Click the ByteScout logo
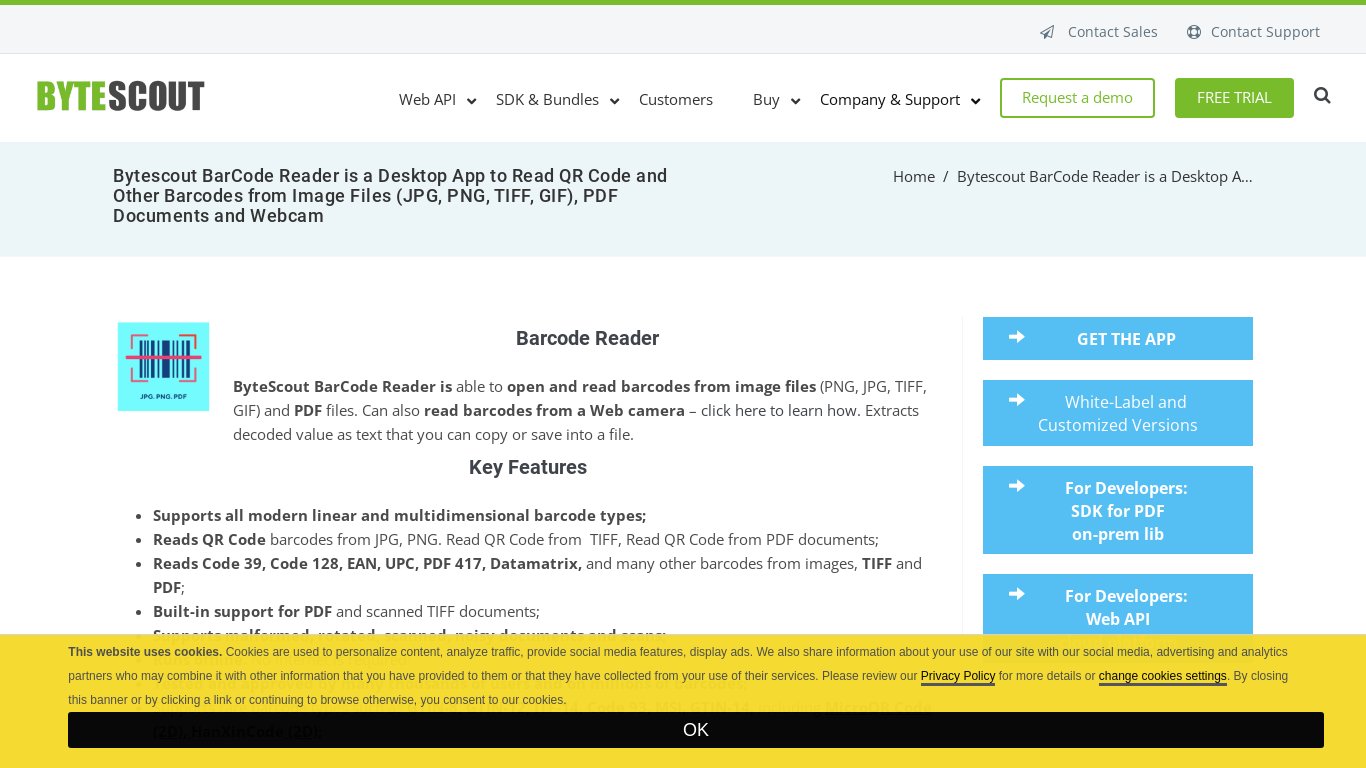The width and height of the screenshot is (1366, 768). click(x=121, y=96)
